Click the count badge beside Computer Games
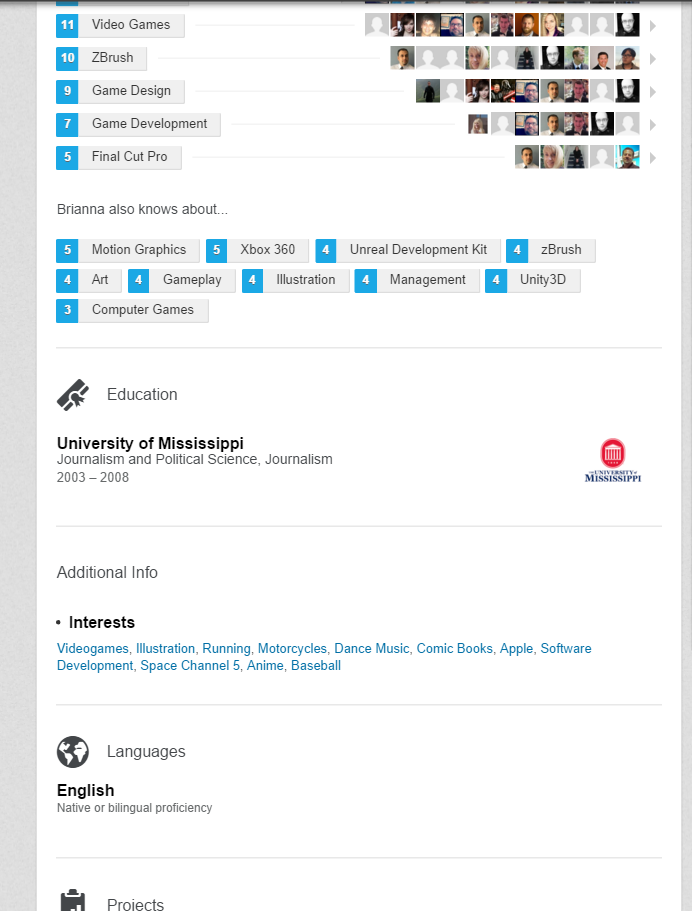Viewport: 692px width, 911px height. click(67, 310)
